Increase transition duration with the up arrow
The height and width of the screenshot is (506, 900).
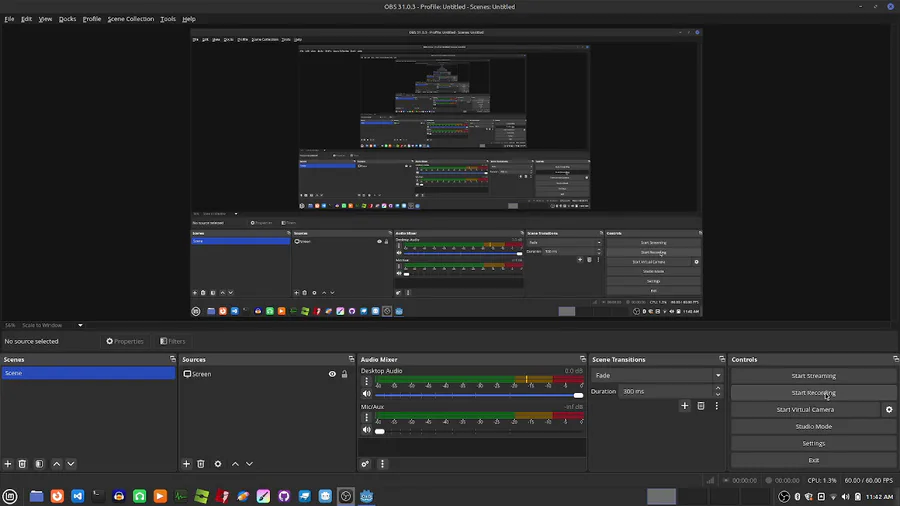718,388
